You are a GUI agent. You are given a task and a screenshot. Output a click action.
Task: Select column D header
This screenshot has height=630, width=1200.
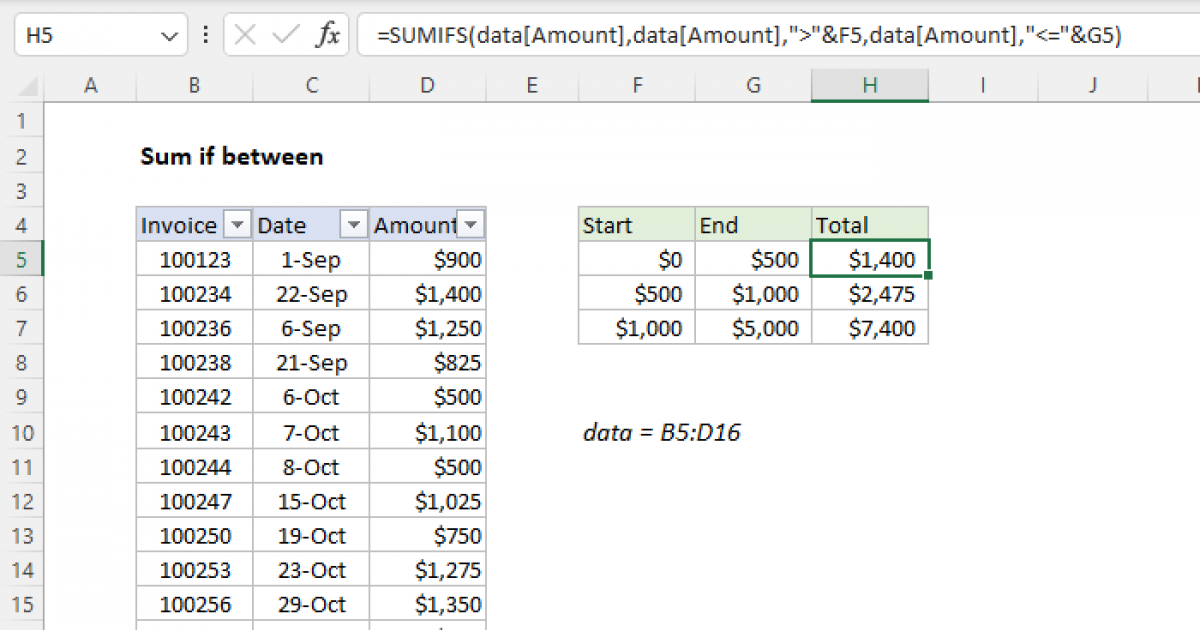point(427,85)
